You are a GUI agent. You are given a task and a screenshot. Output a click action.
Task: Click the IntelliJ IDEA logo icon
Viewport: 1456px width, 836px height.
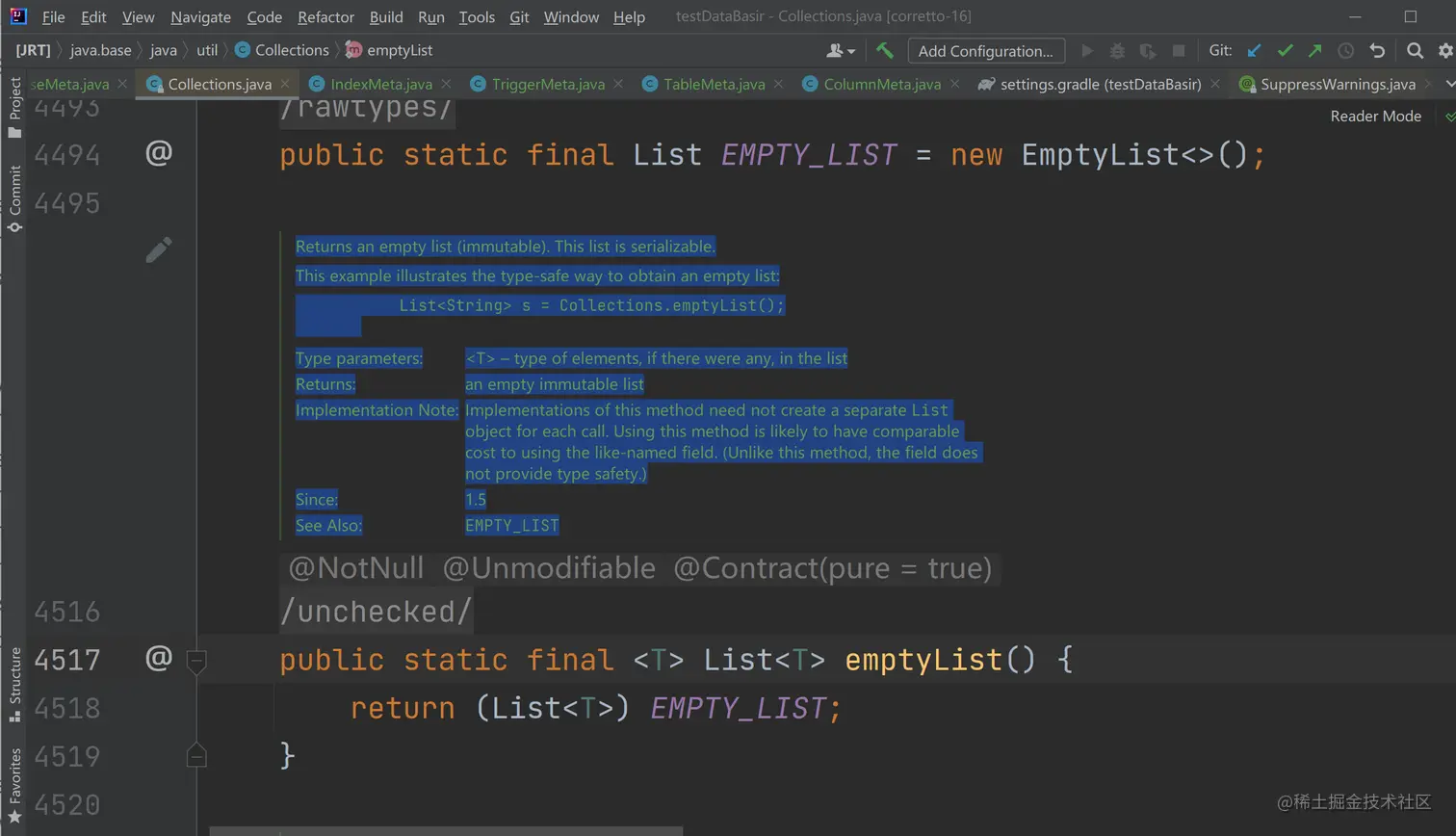click(17, 16)
